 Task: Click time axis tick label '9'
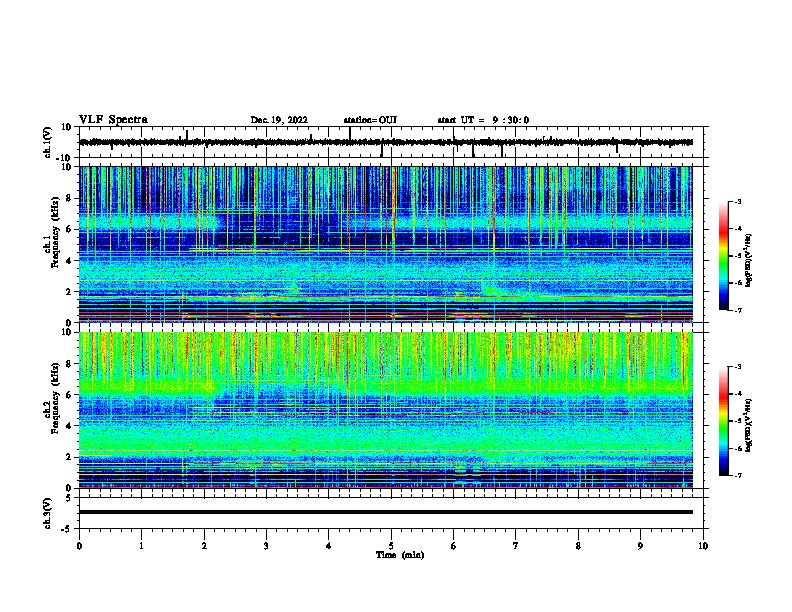point(640,546)
